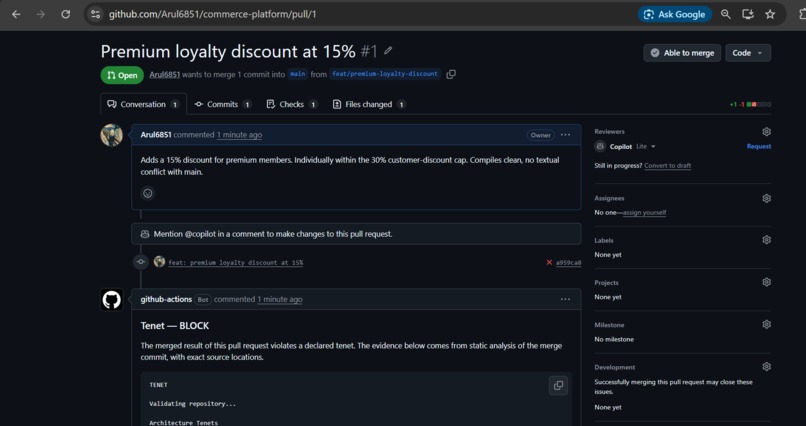
Task: Open Projects settings gear
Action: (x=766, y=282)
